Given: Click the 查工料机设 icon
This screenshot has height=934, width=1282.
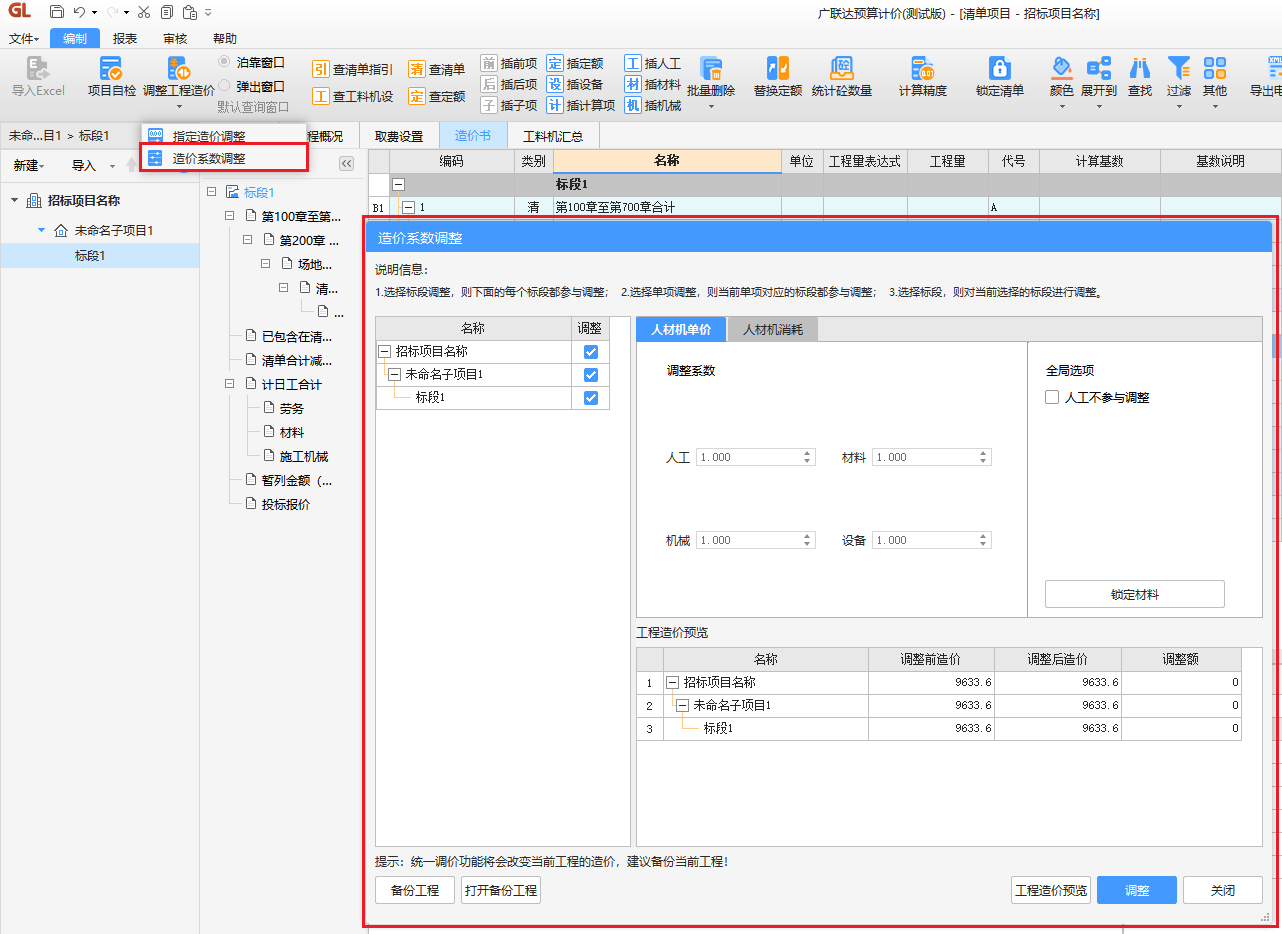Looking at the screenshot, I should [320, 96].
